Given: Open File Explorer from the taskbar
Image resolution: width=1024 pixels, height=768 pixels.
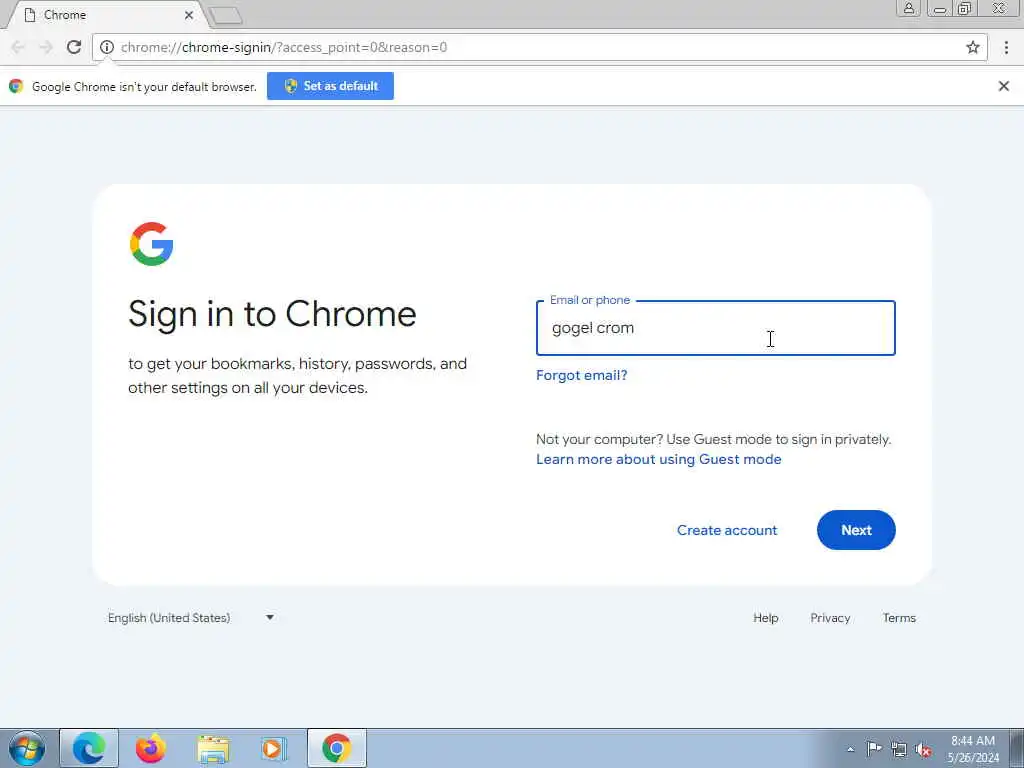Looking at the screenshot, I should pyautogui.click(x=213, y=748).
